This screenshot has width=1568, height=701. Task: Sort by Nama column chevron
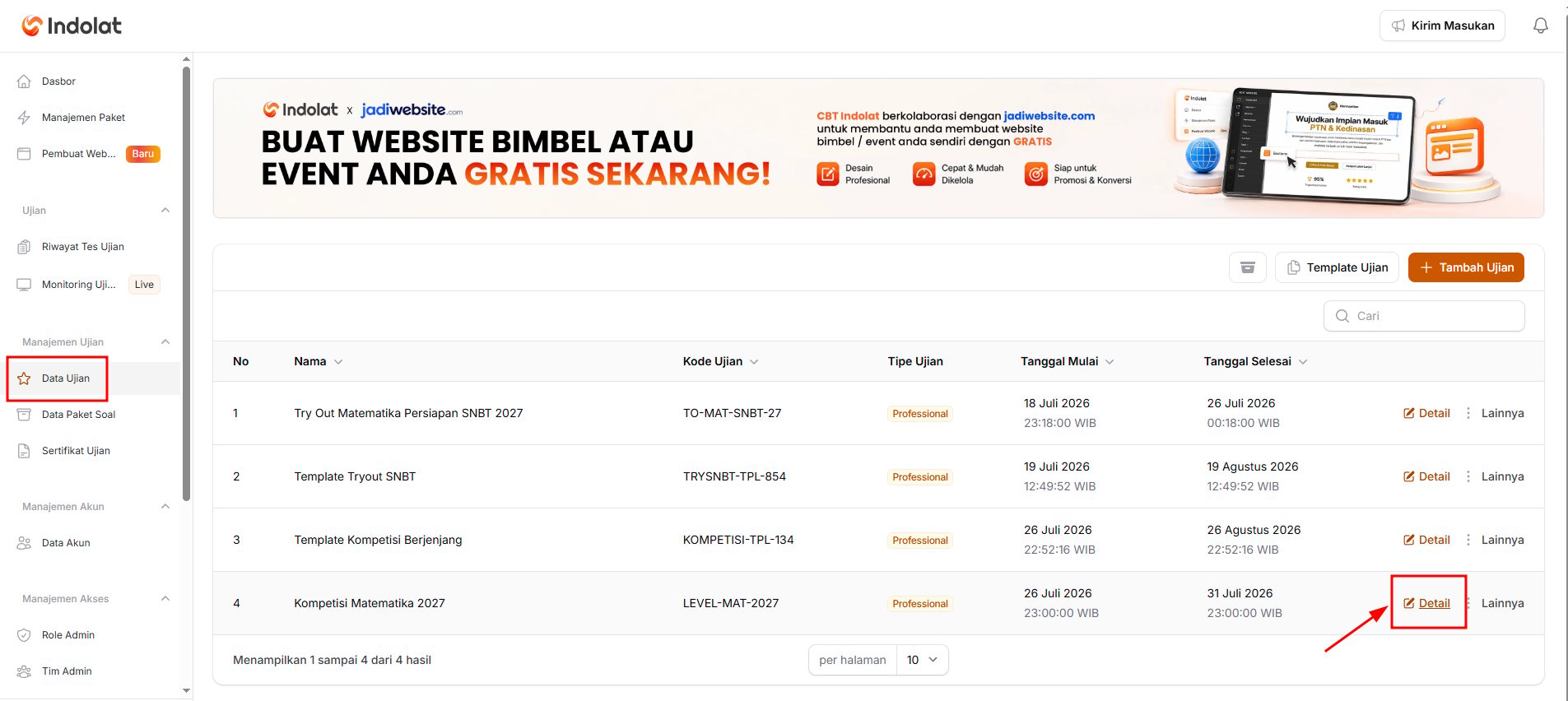coord(338,362)
